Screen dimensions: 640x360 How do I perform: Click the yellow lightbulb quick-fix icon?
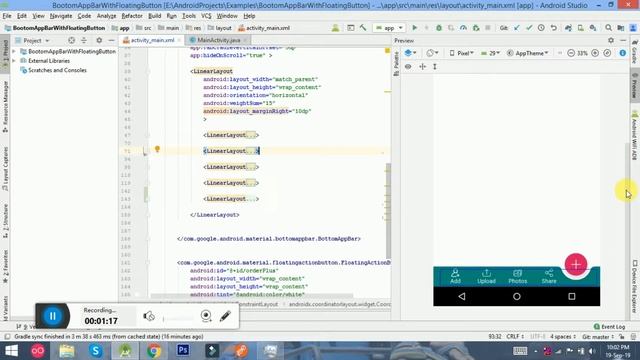[157, 149]
